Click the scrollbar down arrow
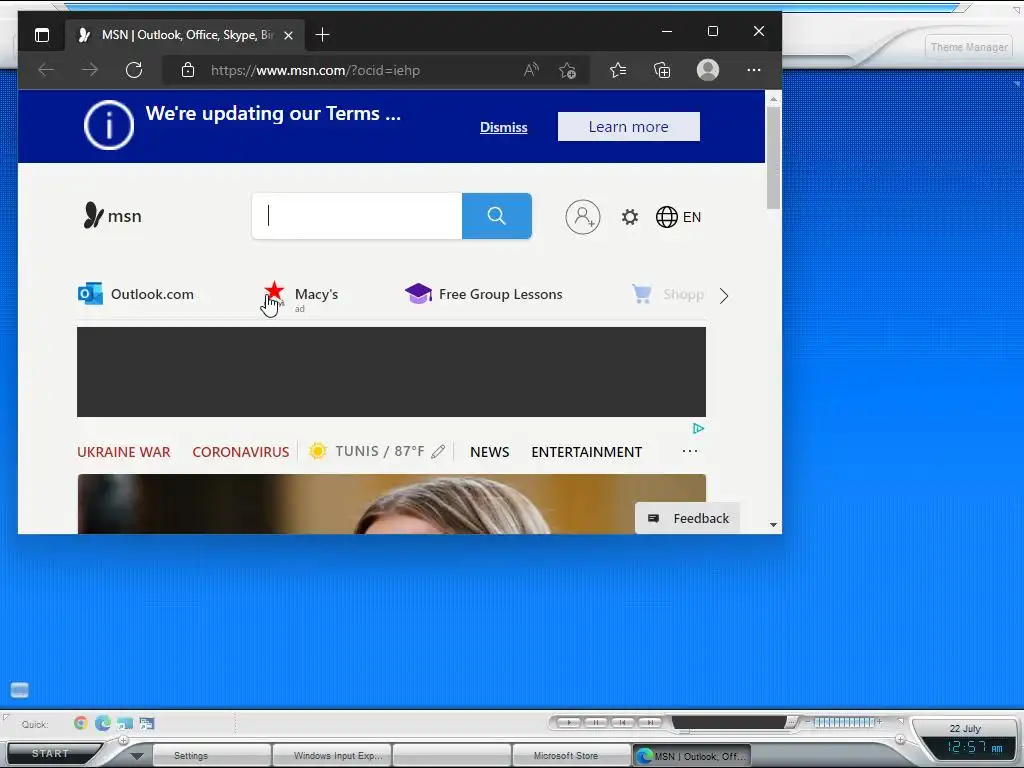 pos(773,525)
